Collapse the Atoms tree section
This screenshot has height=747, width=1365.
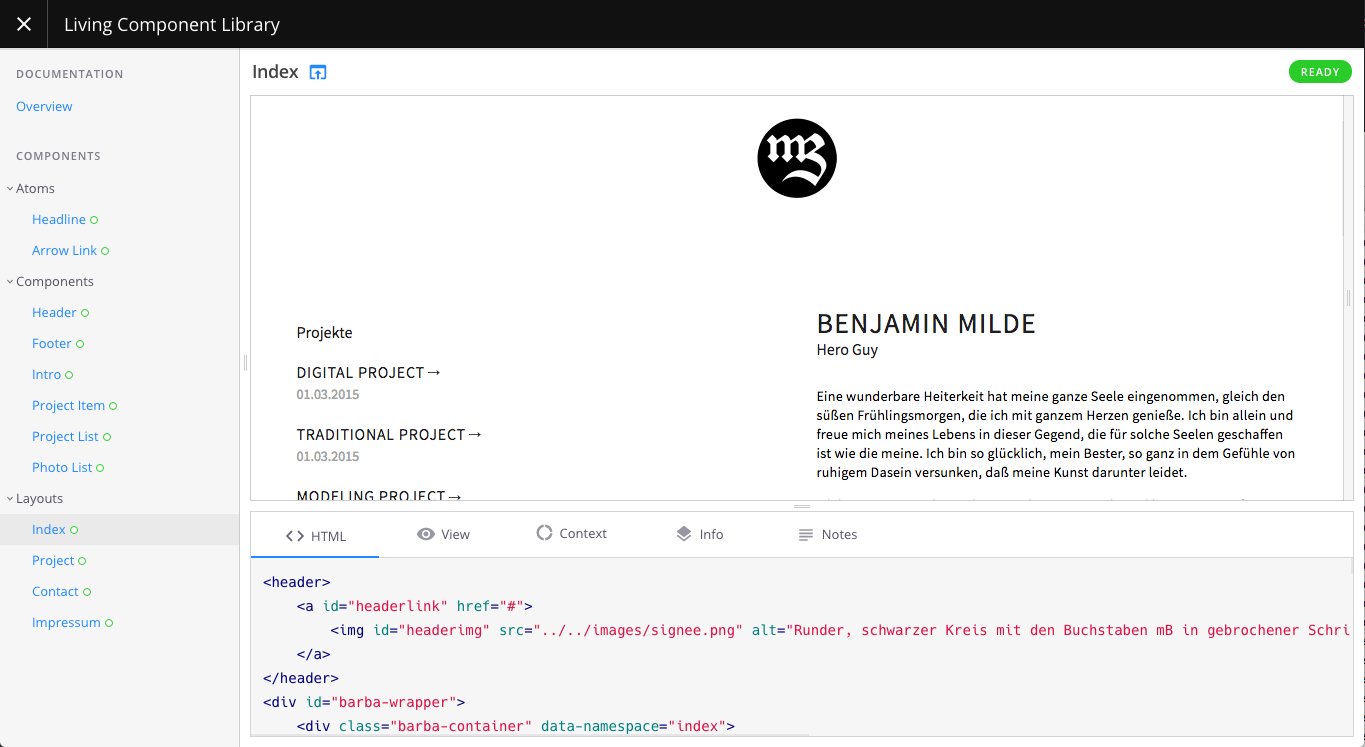click(10, 188)
